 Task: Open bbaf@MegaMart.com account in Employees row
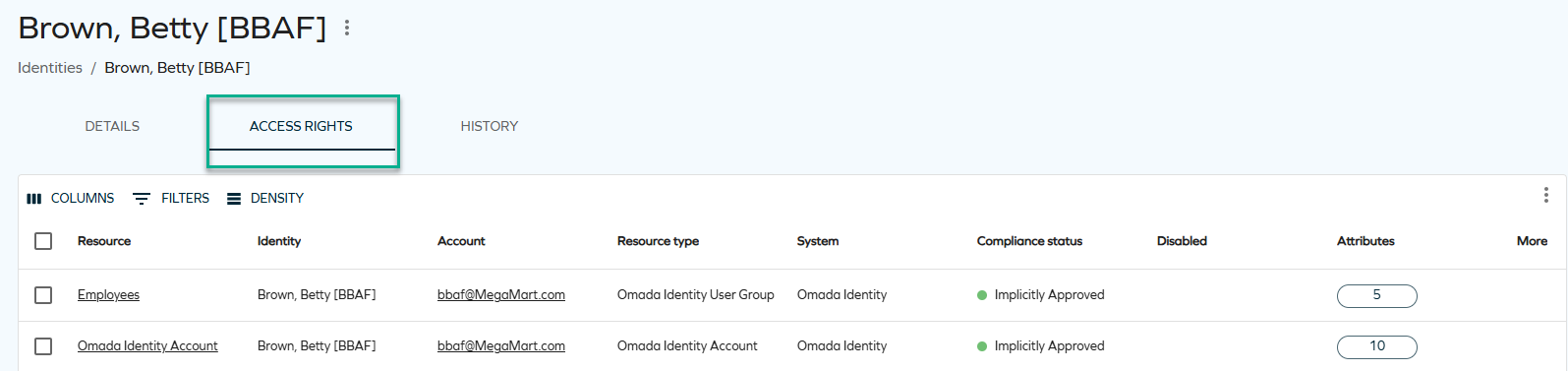(x=501, y=295)
